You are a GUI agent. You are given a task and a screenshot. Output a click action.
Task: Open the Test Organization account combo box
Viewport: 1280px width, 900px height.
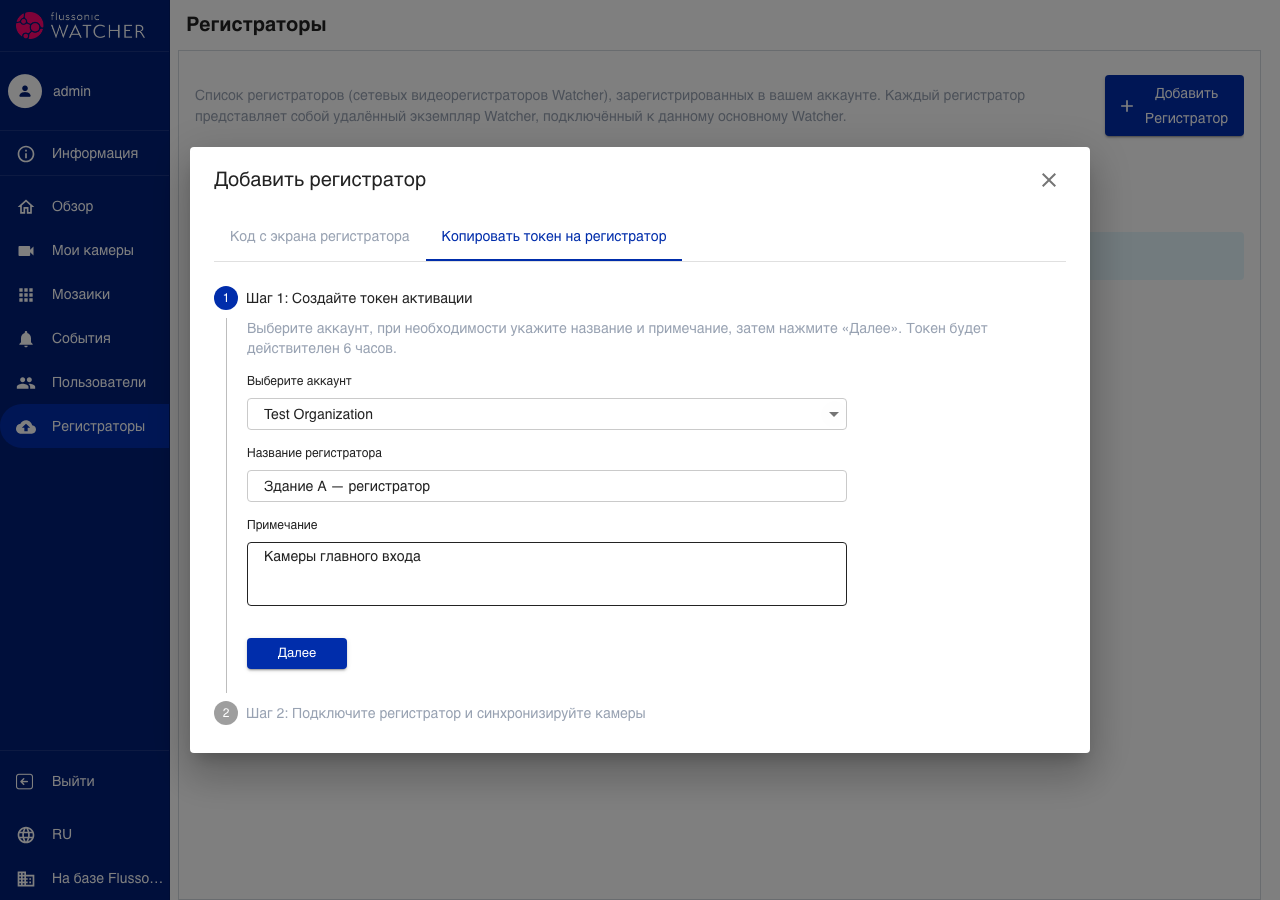(547, 414)
